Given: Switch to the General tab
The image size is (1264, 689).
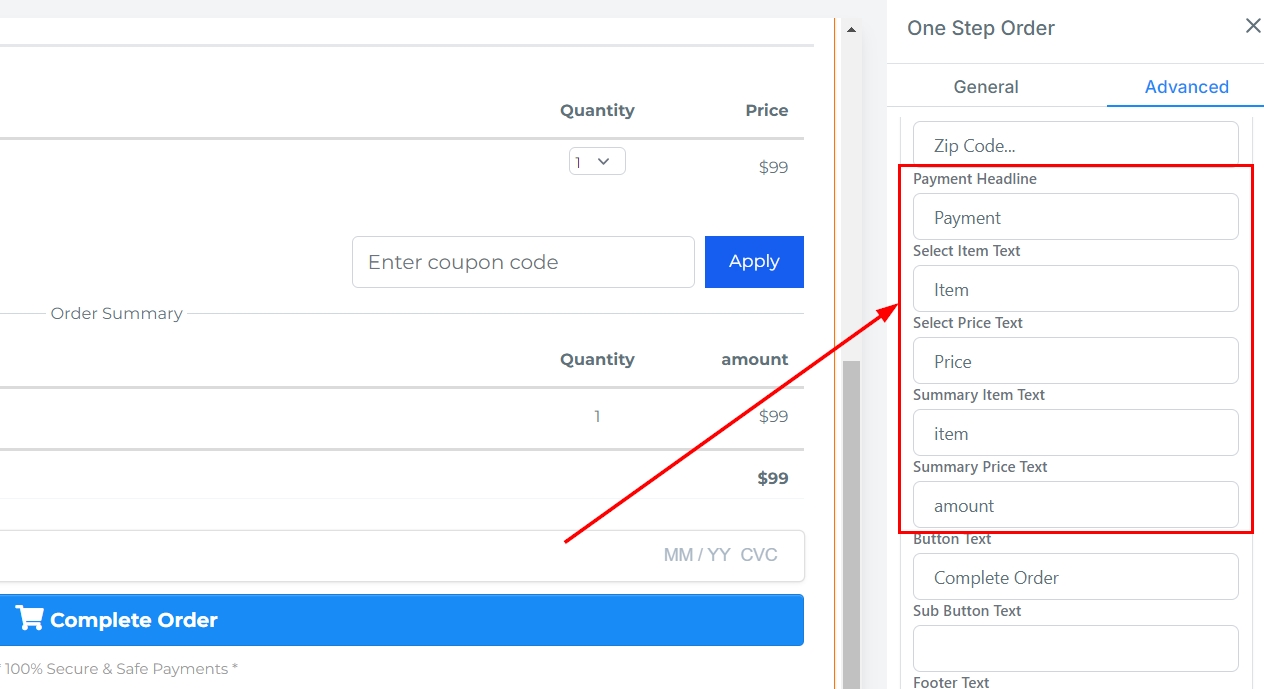Looking at the screenshot, I should point(986,87).
